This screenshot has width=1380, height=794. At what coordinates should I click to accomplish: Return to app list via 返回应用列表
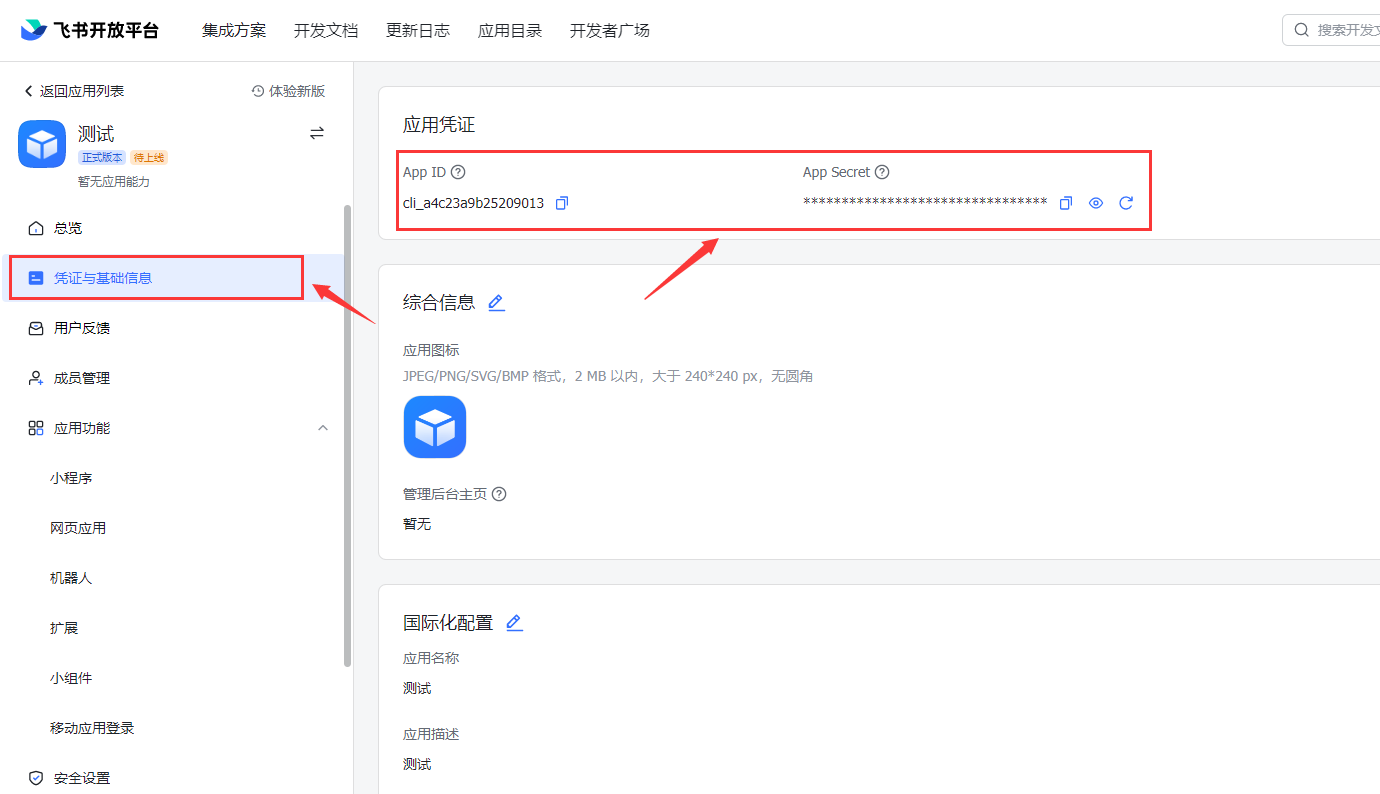(x=74, y=91)
